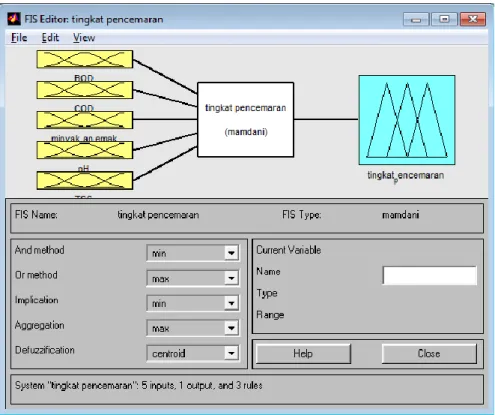Select the pH input variable box
The image size is (495, 415).
85,150
